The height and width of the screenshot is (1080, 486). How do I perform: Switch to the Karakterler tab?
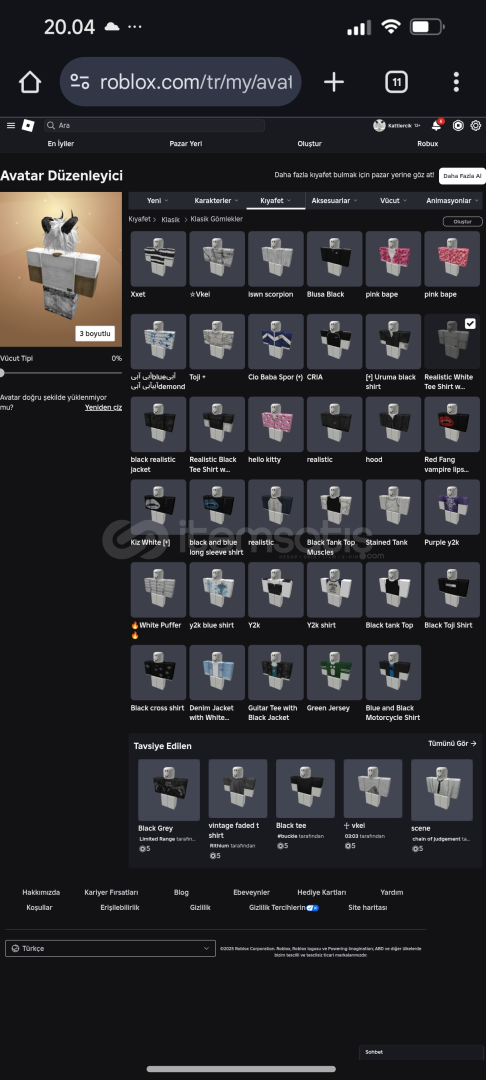point(217,200)
